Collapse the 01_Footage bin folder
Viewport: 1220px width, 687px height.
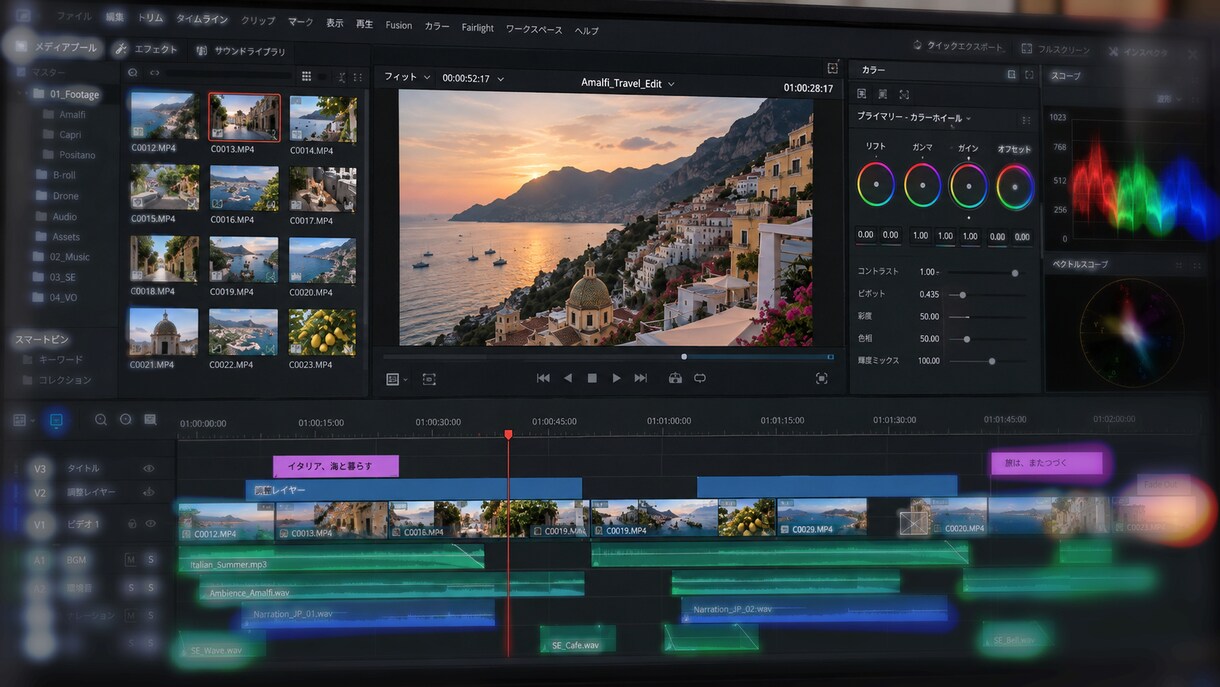[22, 94]
